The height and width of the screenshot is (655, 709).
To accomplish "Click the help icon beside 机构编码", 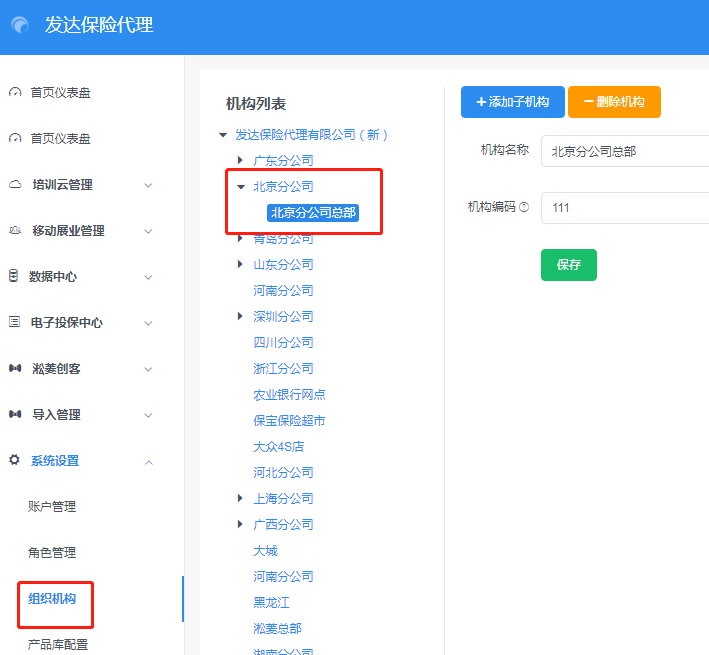I will pos(524,208).
